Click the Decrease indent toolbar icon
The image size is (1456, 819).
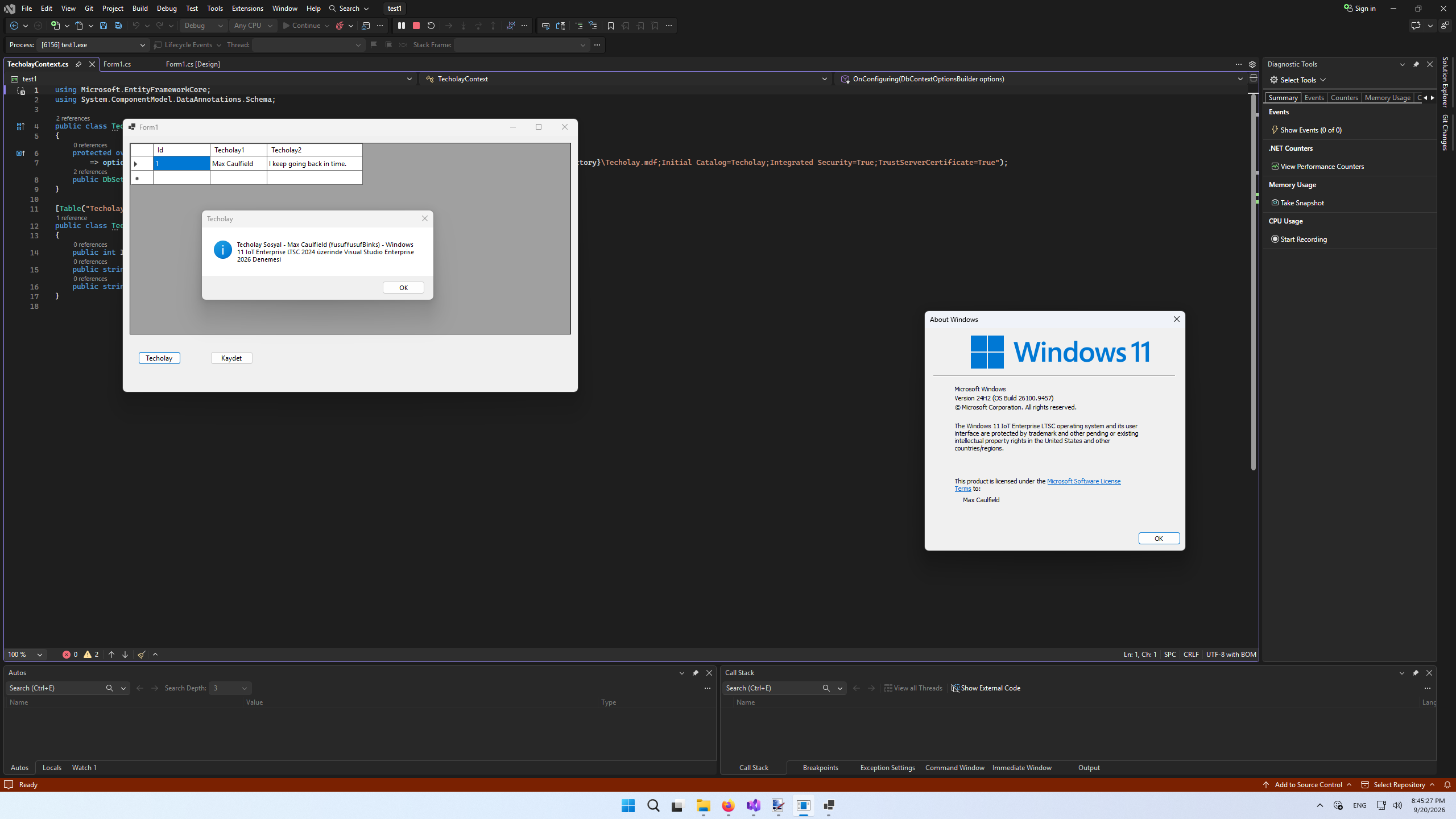click(x=578, y=26)
